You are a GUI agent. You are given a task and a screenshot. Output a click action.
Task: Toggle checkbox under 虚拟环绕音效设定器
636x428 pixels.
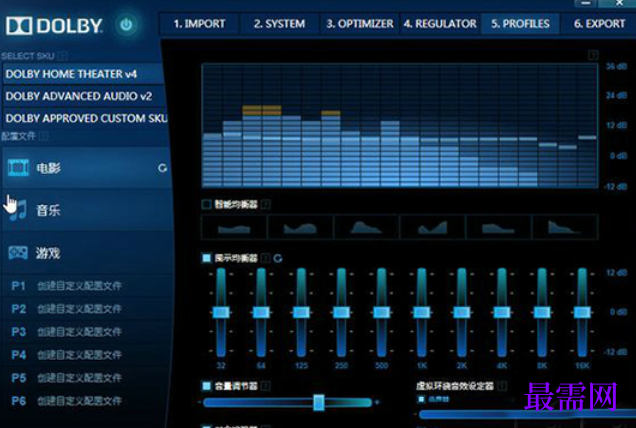click(x=421, y=400)
